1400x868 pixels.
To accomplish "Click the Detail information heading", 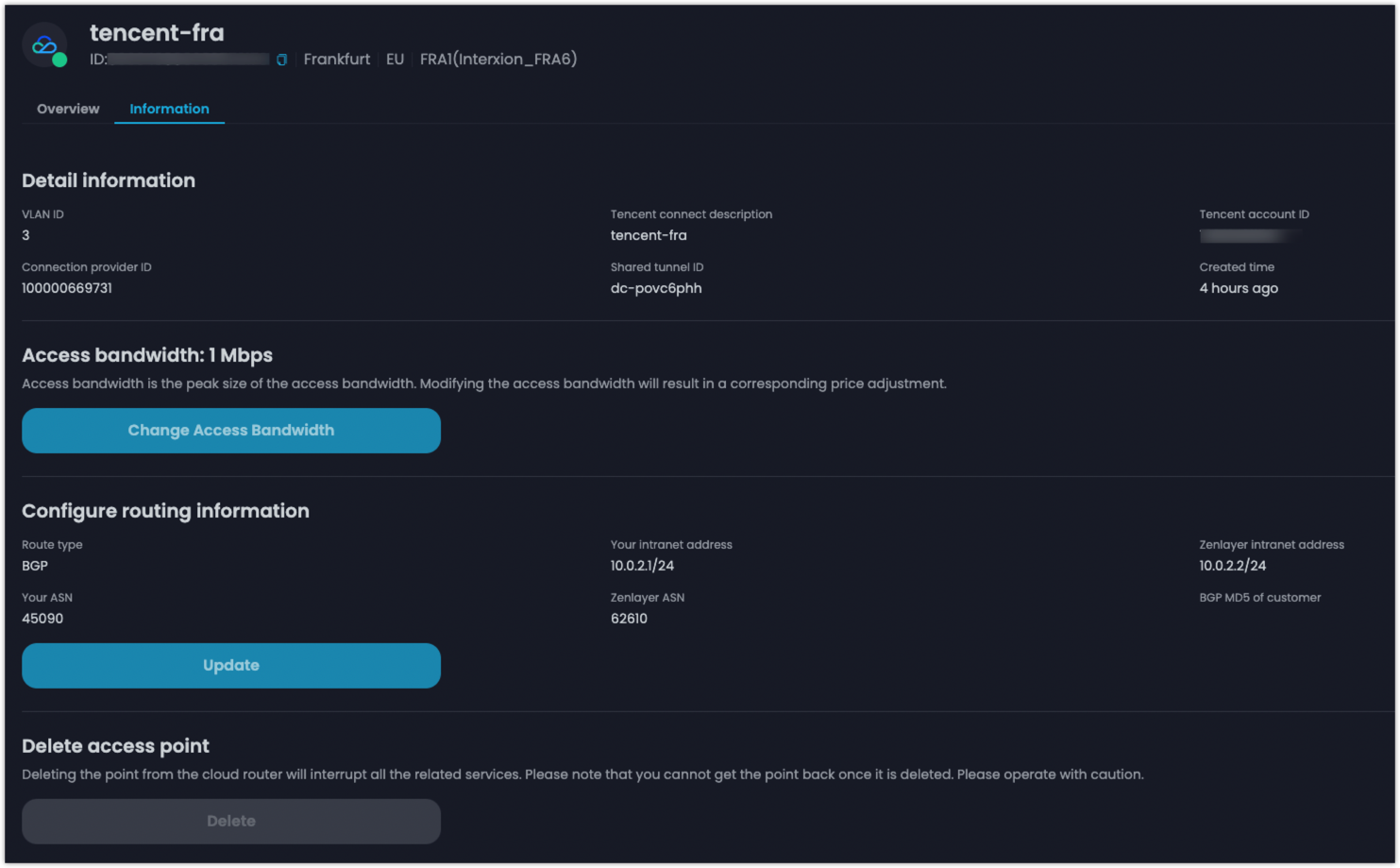I will click(109, 180).
